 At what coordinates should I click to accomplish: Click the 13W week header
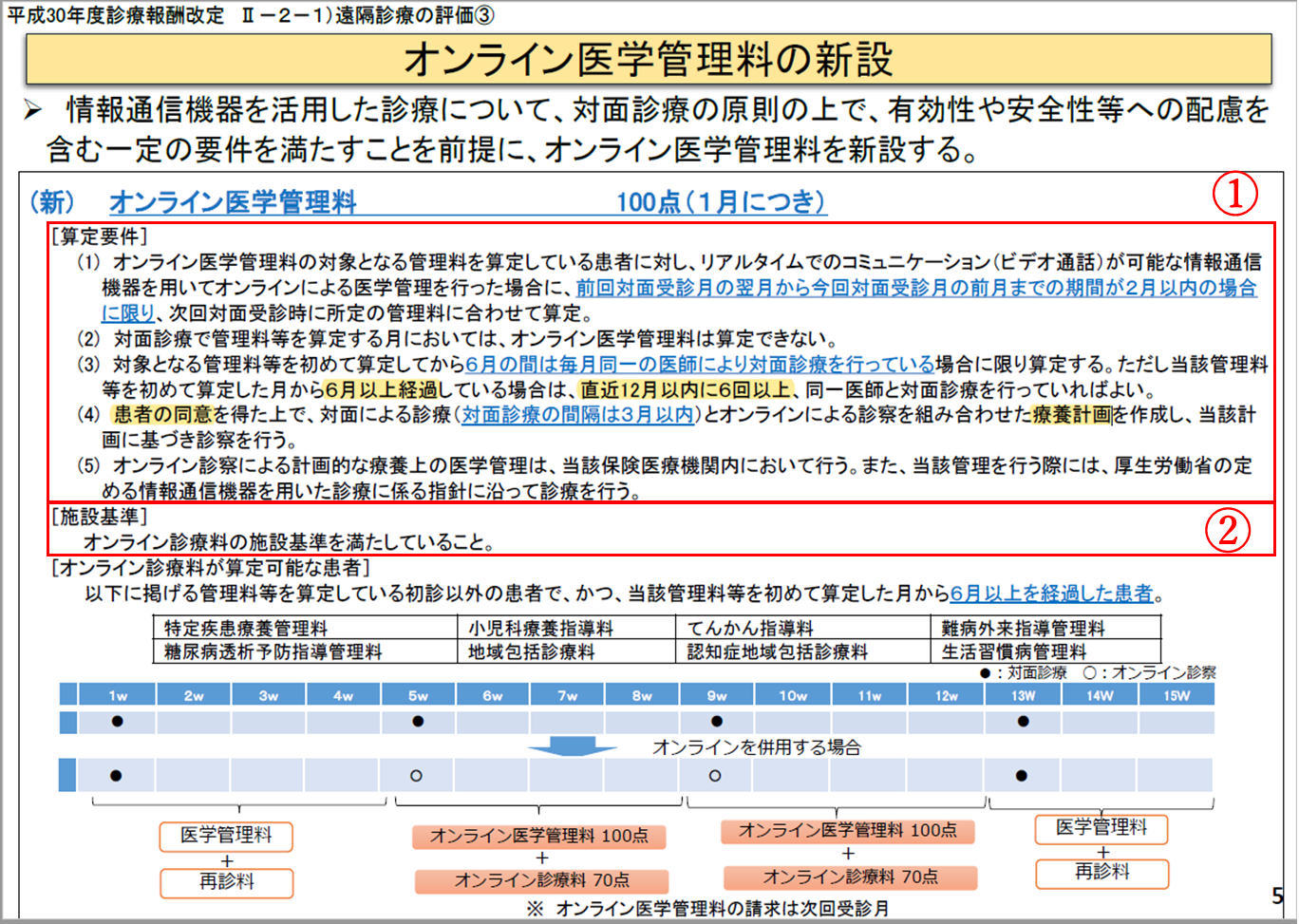tap(1023, 695)
